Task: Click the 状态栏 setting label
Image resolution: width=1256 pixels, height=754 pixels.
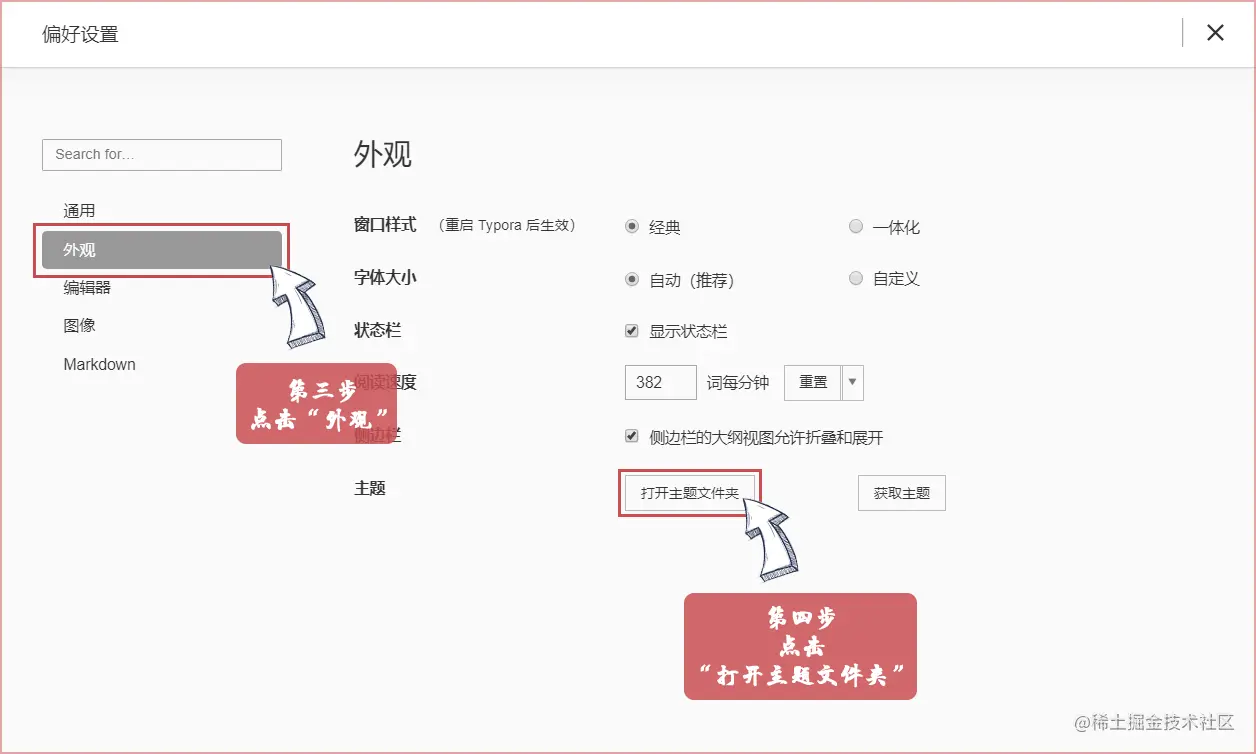Action: [377, 330]
